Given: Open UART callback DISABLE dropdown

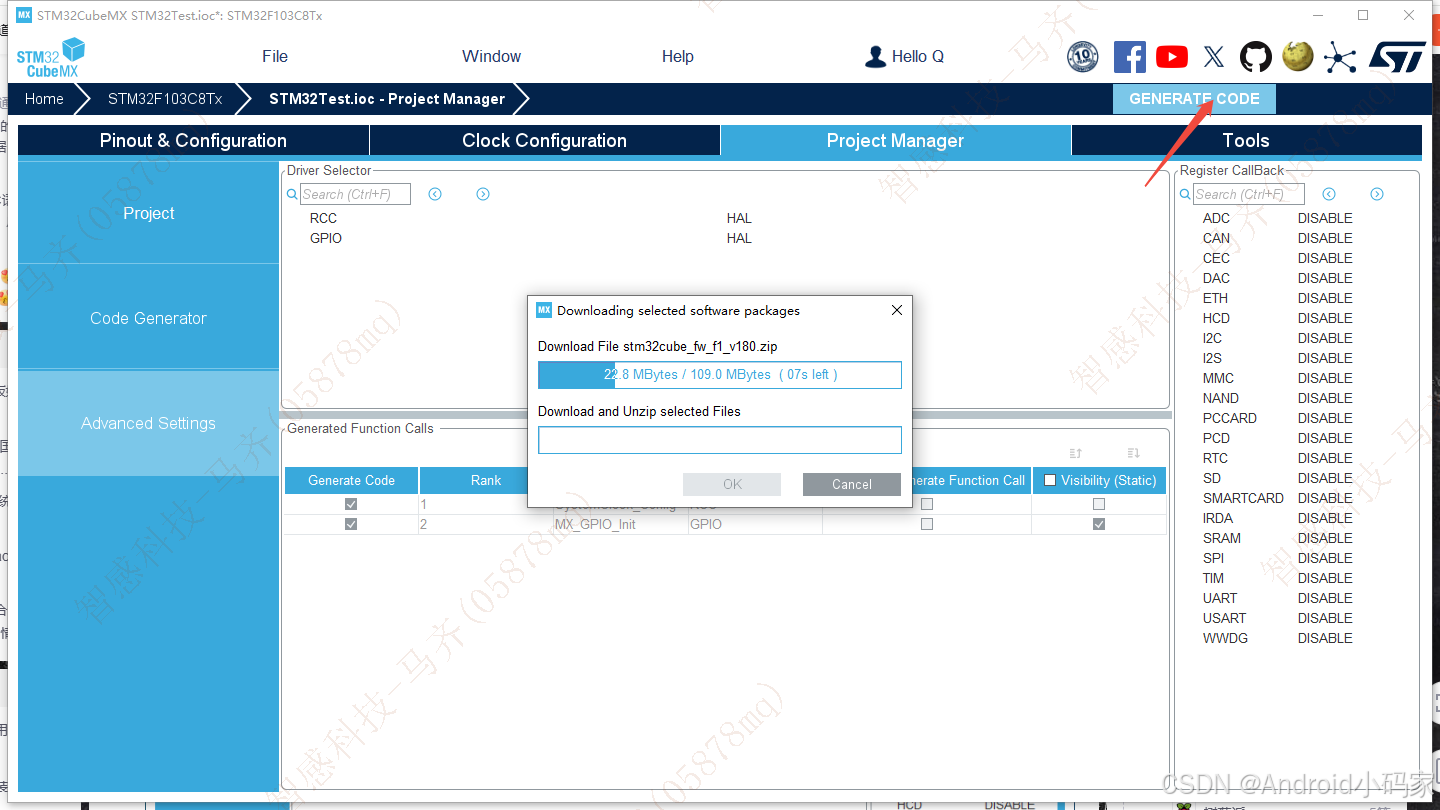Looking at the screenshot, I should [x=1325, y=598].
